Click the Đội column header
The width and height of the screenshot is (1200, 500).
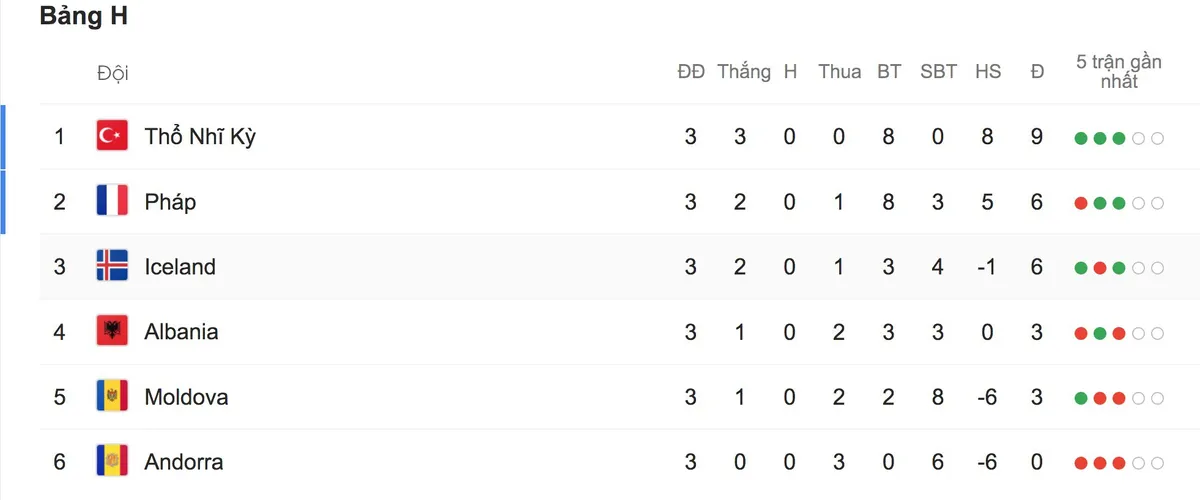tap(113, 73)
